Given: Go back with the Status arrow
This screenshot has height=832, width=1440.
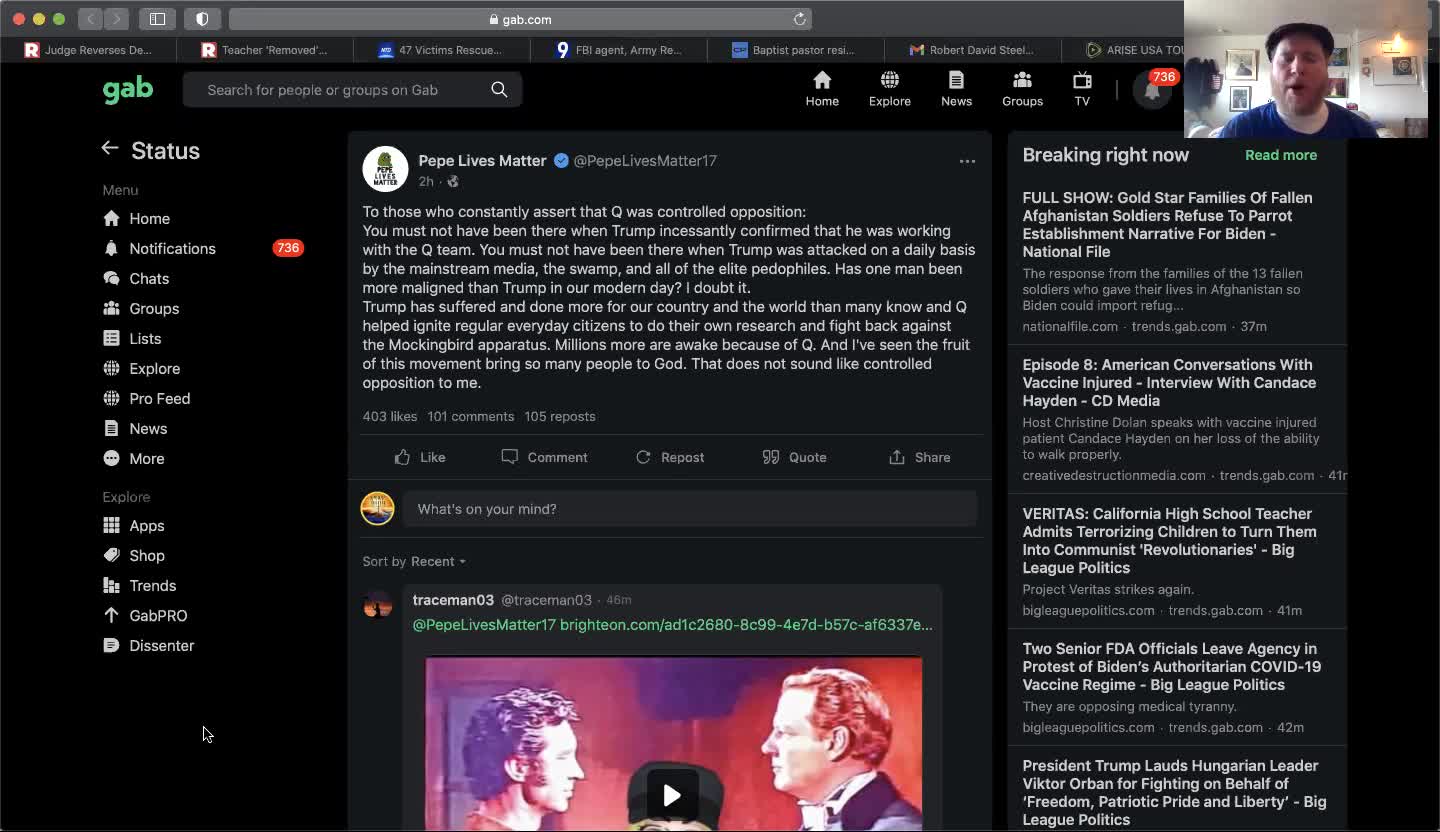Looking at the screenshot, I should pos(110,149).
